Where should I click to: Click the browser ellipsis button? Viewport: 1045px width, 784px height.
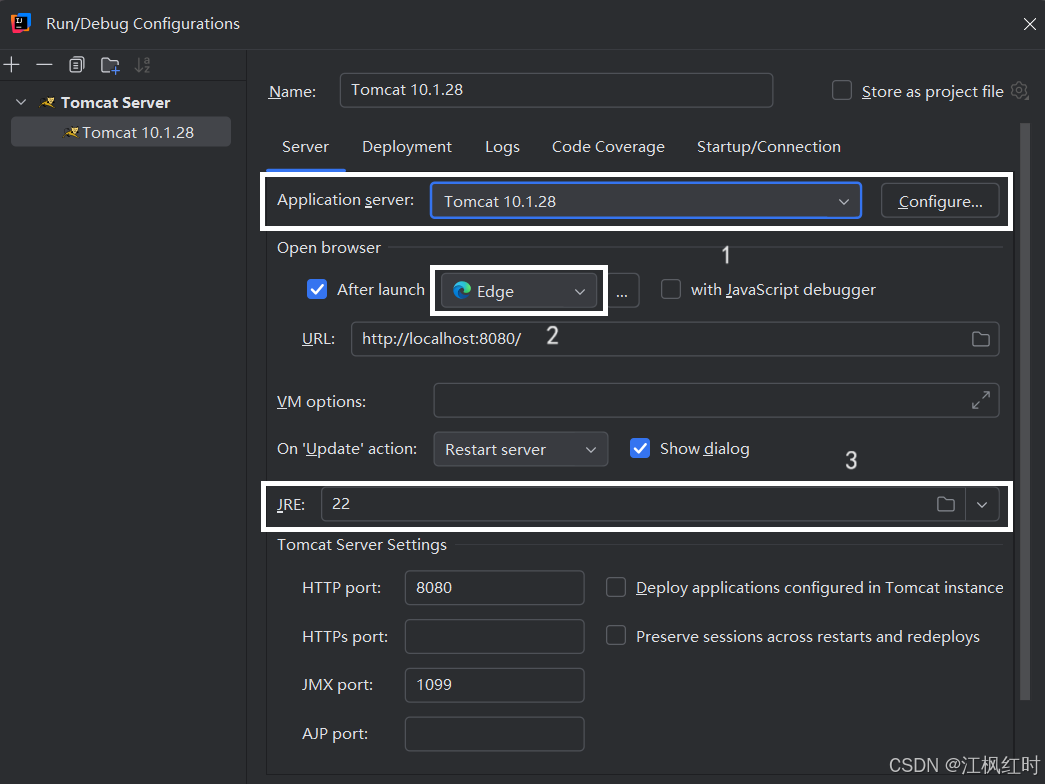pos(621,291)
